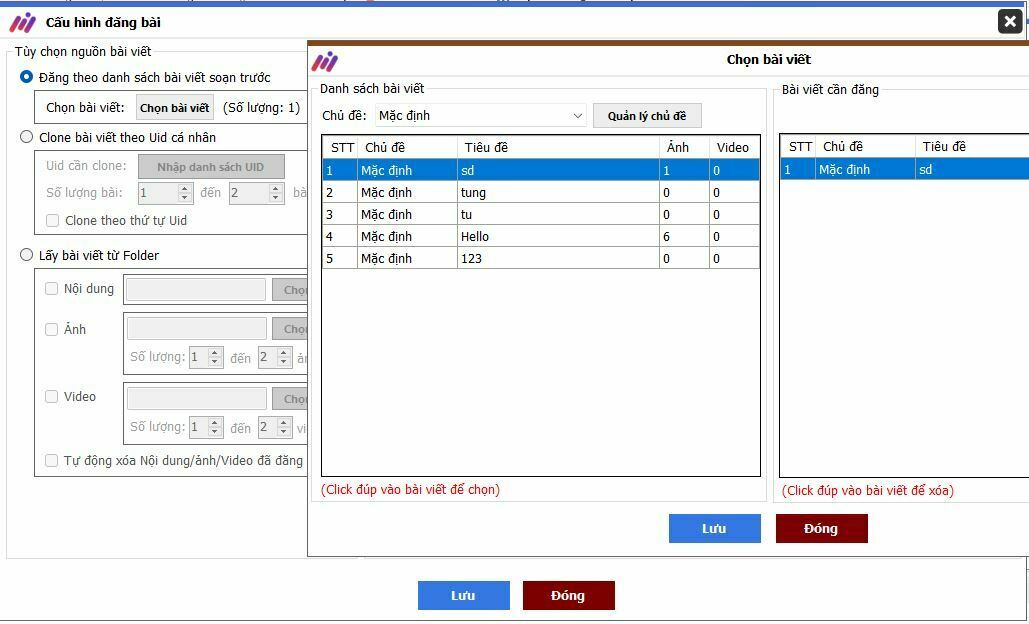Select Clone bài viết theo Uid cá nhân
This screenshot has height=624, width=1029.
(x=27, y=138)
